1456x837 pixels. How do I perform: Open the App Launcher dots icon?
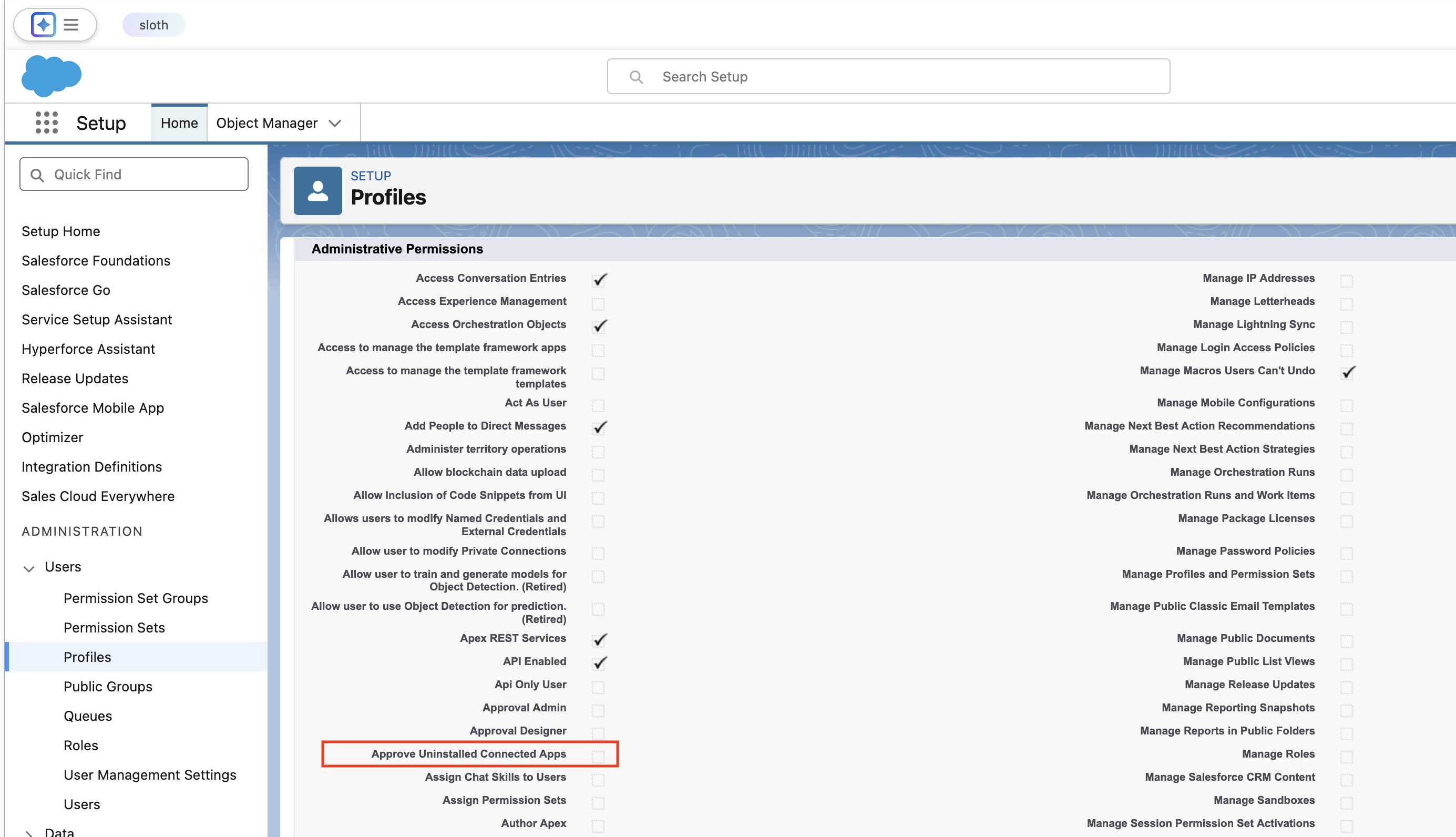[x=47, y=123]
